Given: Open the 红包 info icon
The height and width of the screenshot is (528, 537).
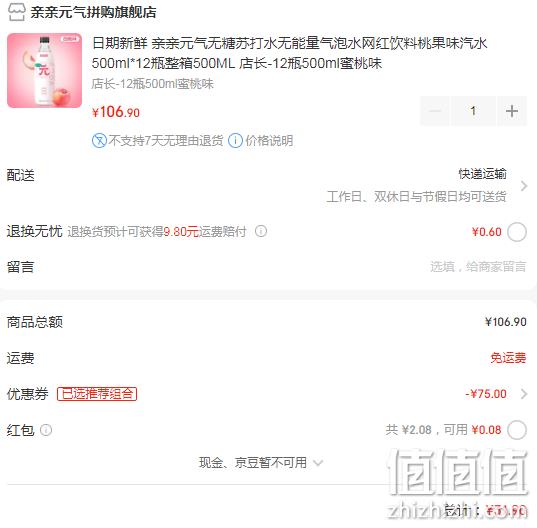Looking at the screenshot, I should coord(46,430).
